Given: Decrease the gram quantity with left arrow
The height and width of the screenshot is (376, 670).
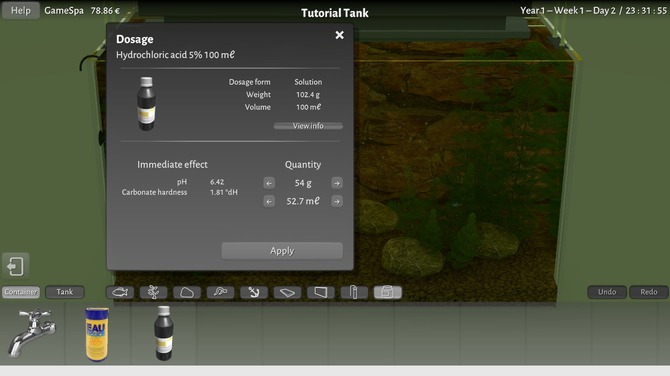Looking at the screenshot, I should coord(269,183).
